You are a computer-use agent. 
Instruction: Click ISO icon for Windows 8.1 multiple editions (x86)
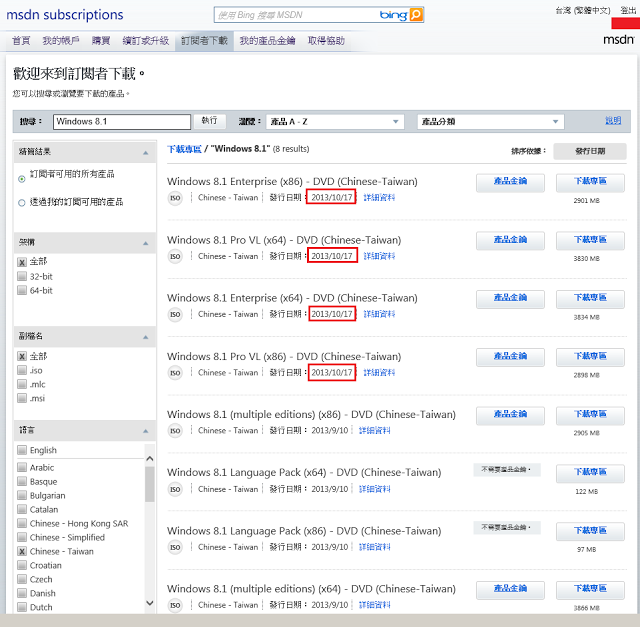point(175,431)
